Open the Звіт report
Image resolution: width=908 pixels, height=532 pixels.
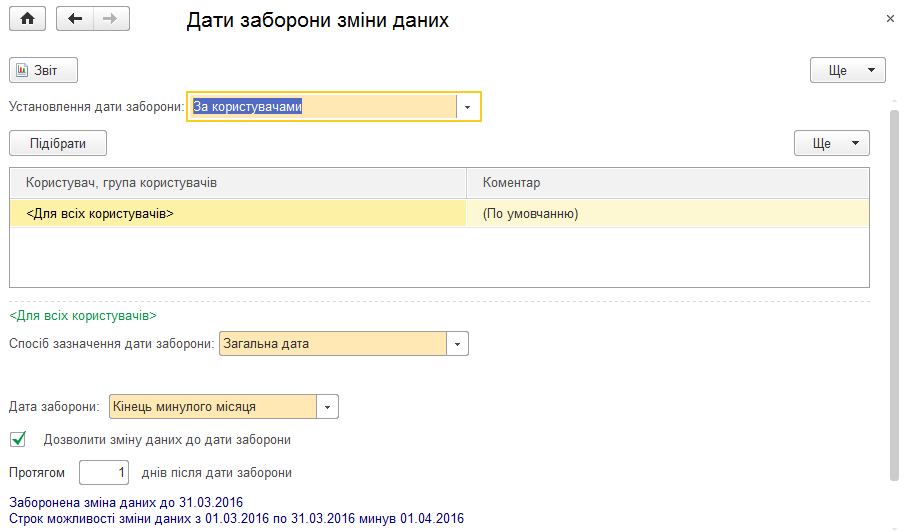43,70
